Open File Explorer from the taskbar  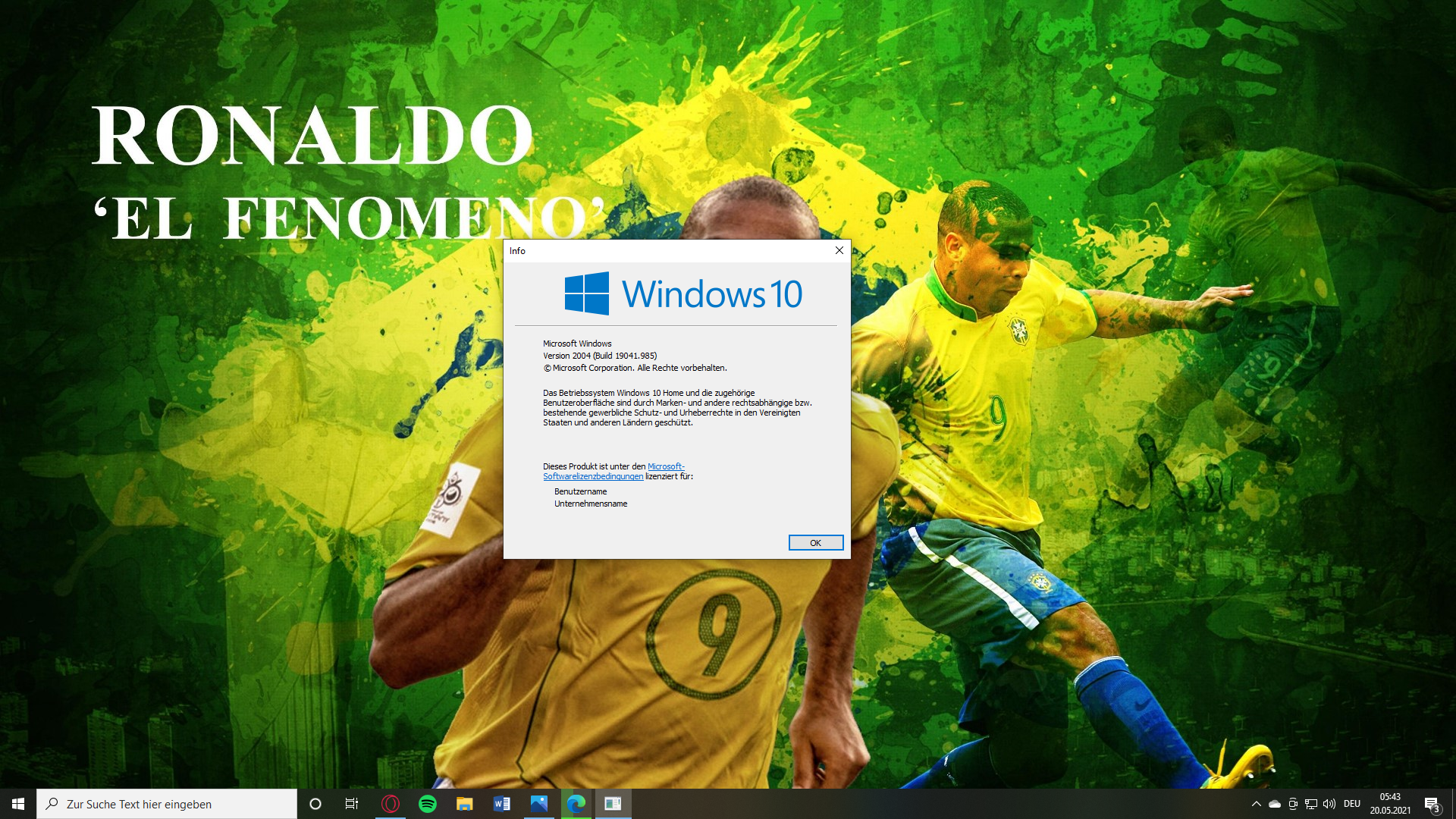[464, 804]
